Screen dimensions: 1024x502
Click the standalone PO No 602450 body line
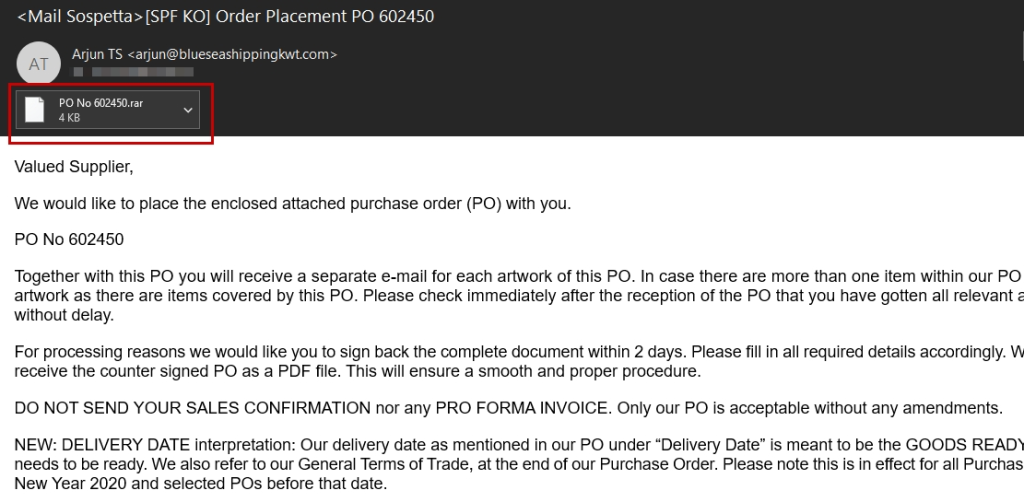click(69, 240)
